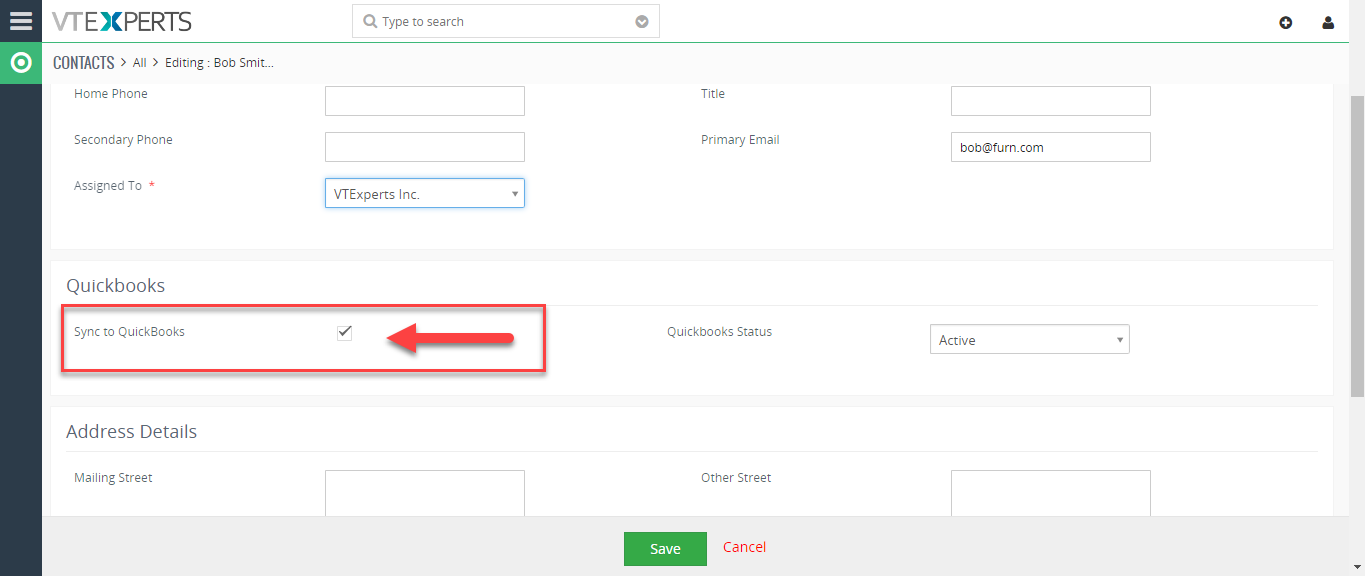
Task: Focus the Home Phone input field
Action: point(425,101)
